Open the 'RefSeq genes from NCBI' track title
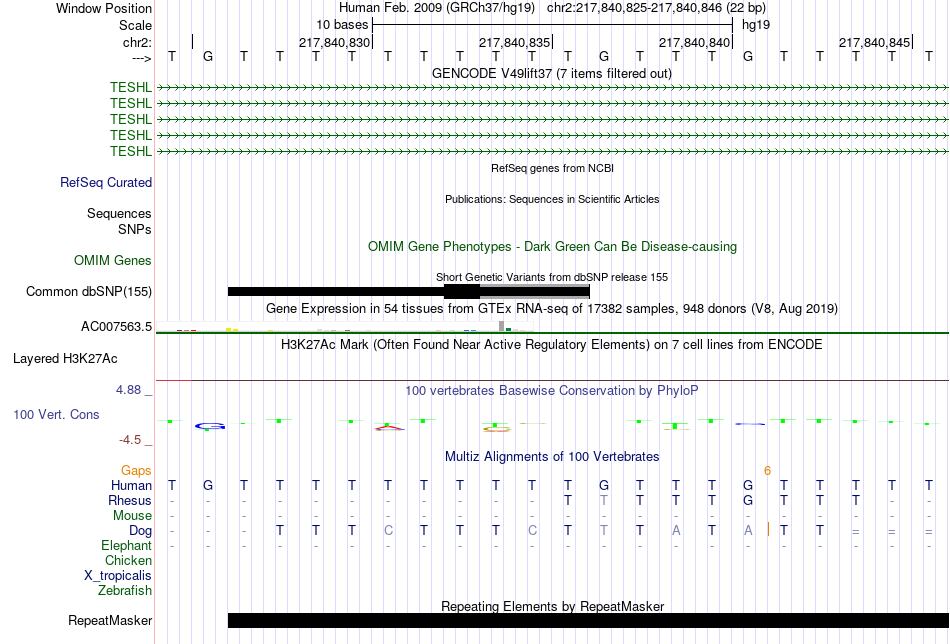950x644 pixels. tap(552, 168)
